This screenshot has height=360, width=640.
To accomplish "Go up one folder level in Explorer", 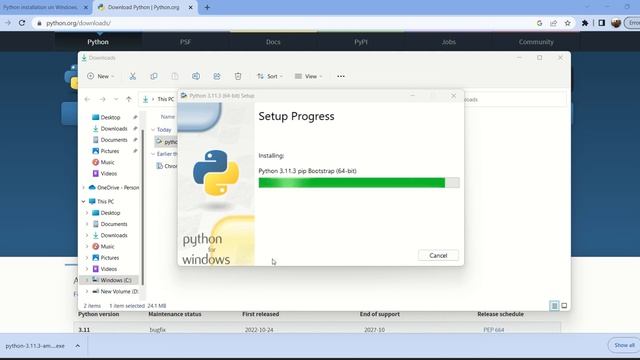I will (129, 99).
